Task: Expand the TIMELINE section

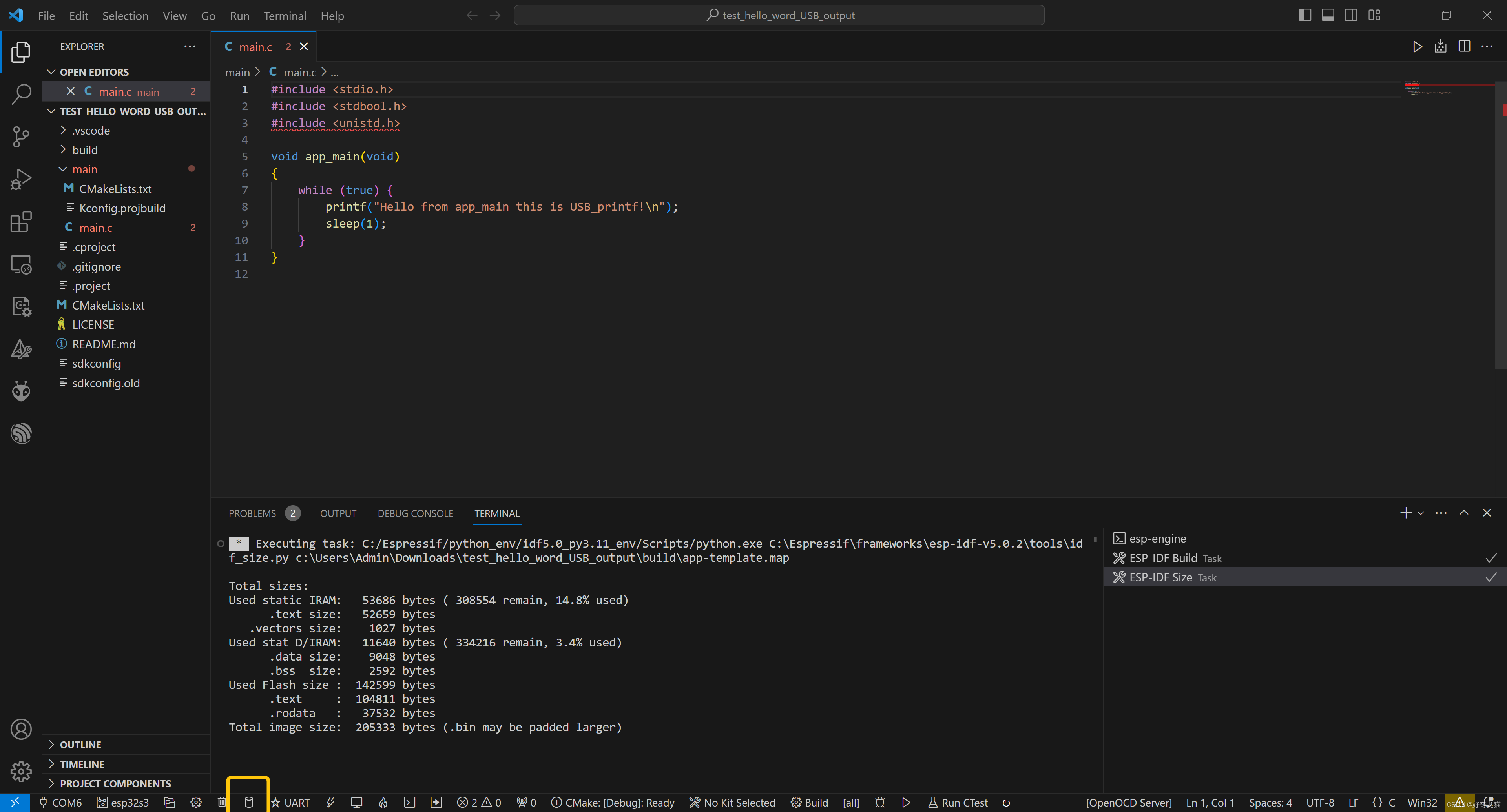Action: (x=126, y=764)
